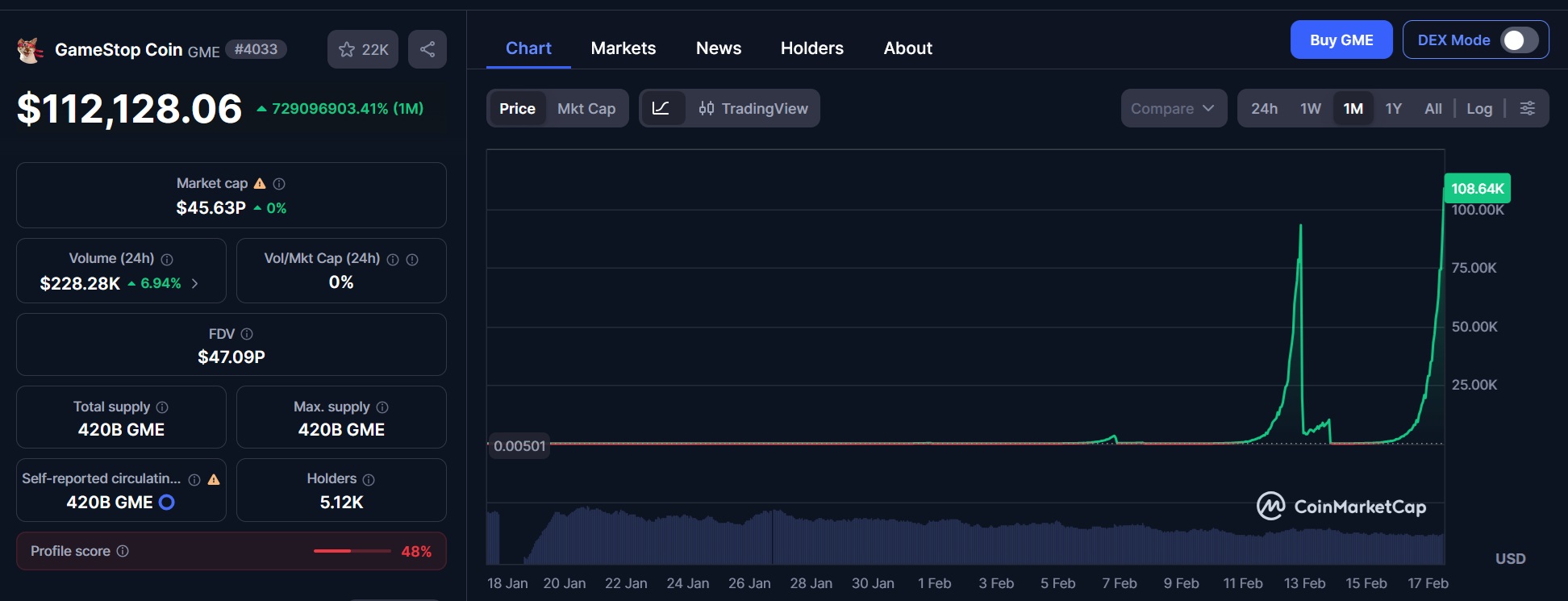Viewport: 1568px width, 601px height.
Task: Select the line chart view icon
Action: (661, 108)
